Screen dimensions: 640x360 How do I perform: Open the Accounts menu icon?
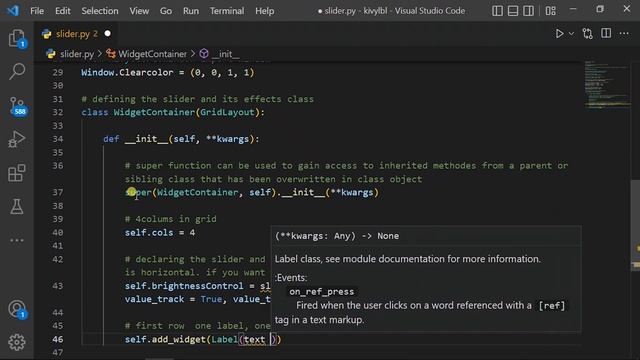point(17,309)
